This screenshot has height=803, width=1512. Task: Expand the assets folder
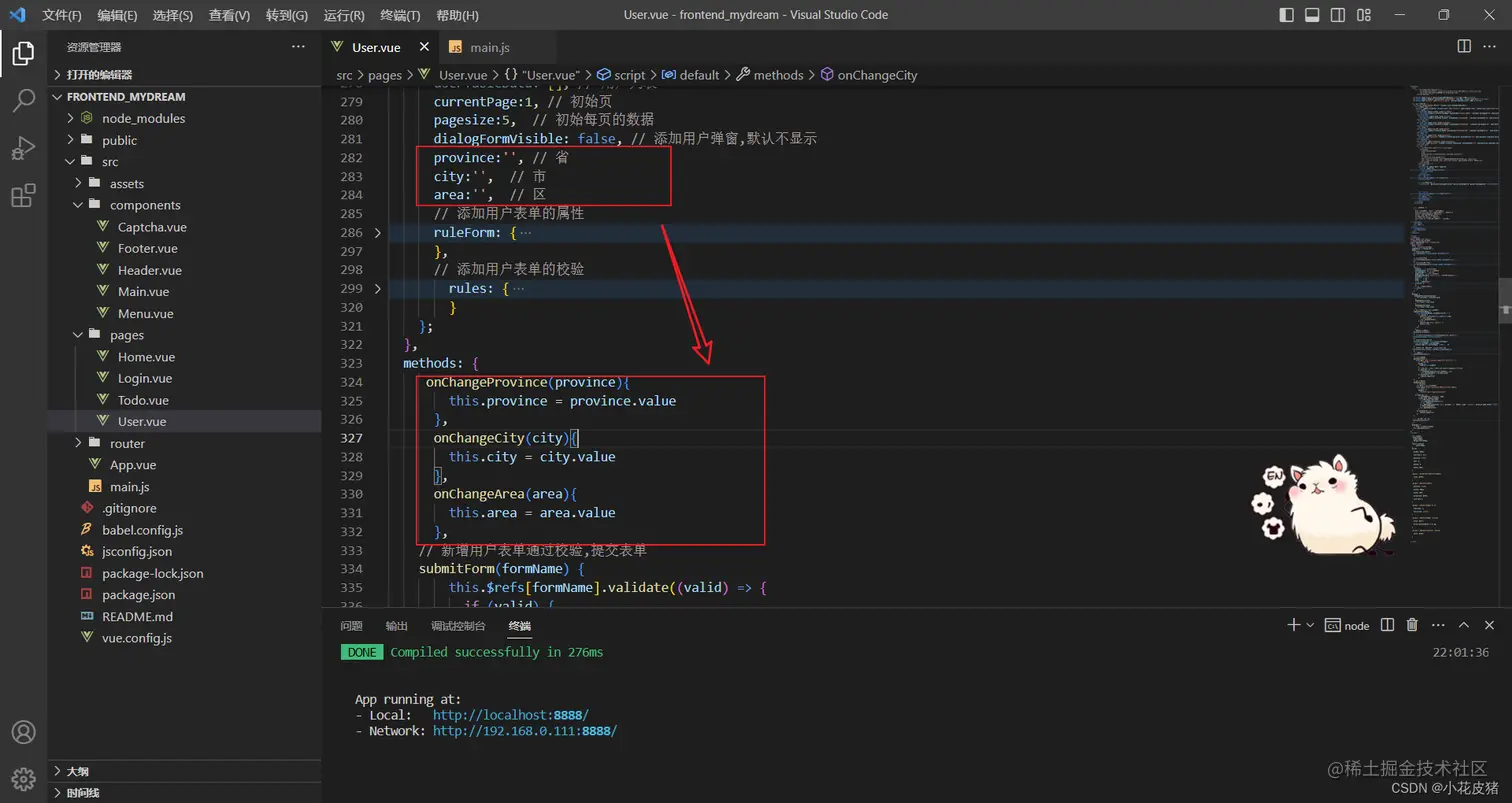click(x=184, y=183)
